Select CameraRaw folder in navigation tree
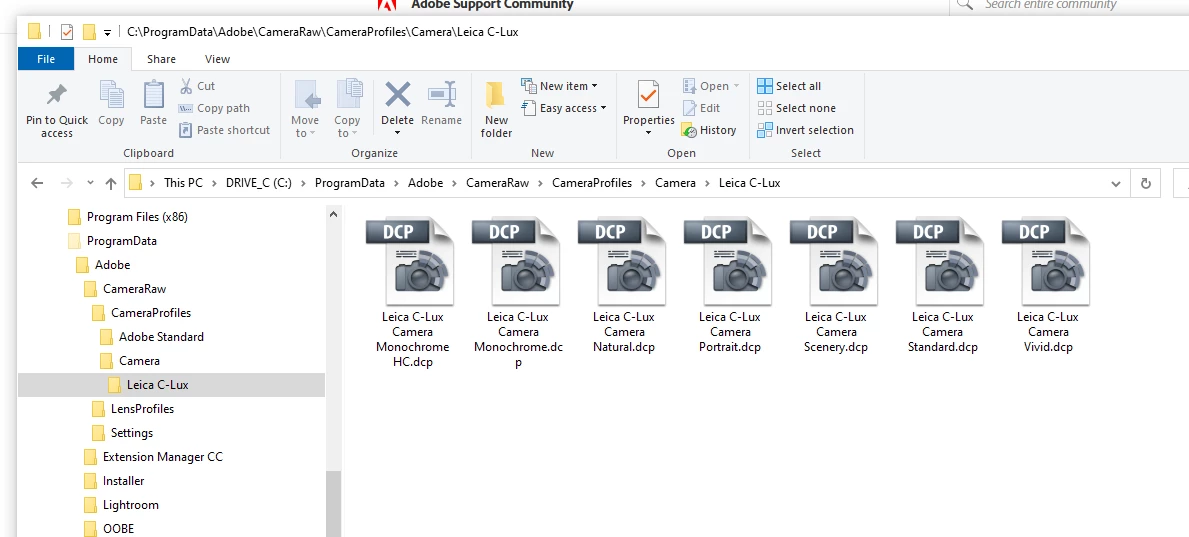Image resolution: width=1189 pixels, height=537 pixels. 134,289
